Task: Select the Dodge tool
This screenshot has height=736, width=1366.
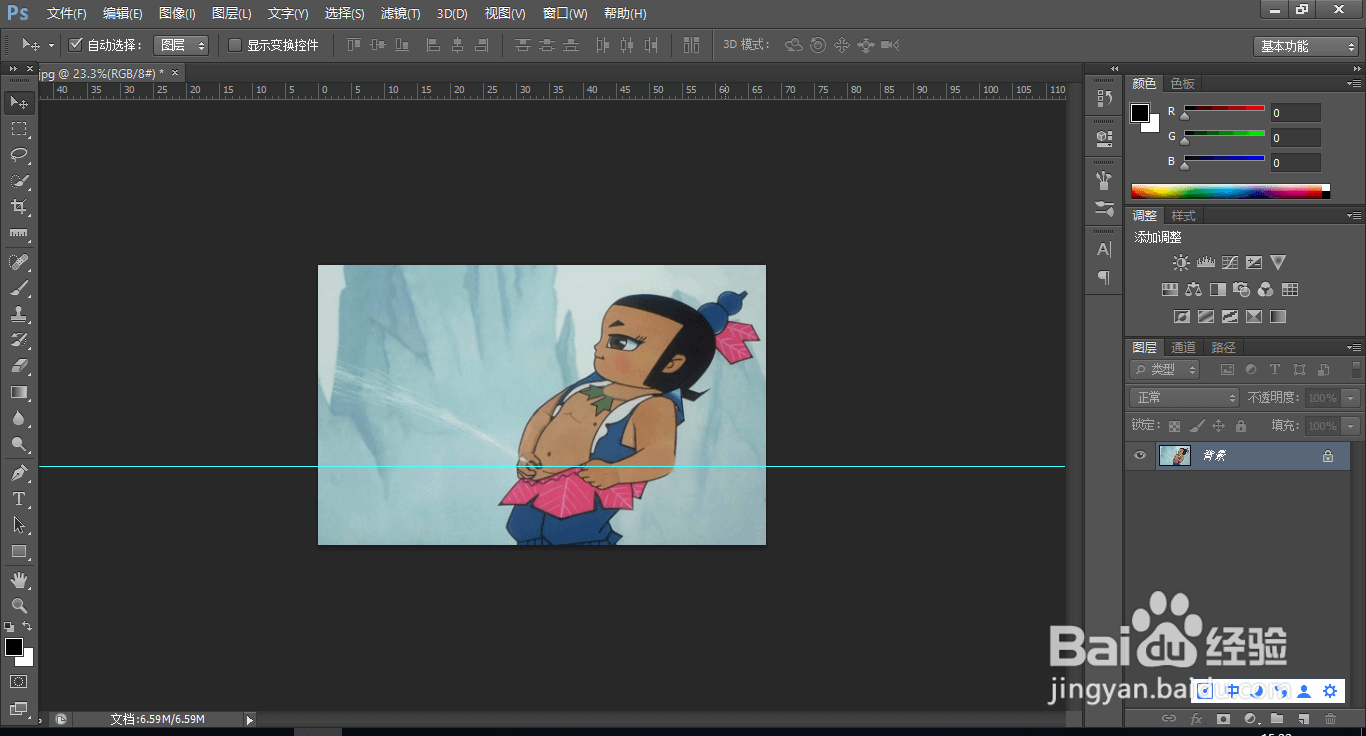Action: (19, 444)
